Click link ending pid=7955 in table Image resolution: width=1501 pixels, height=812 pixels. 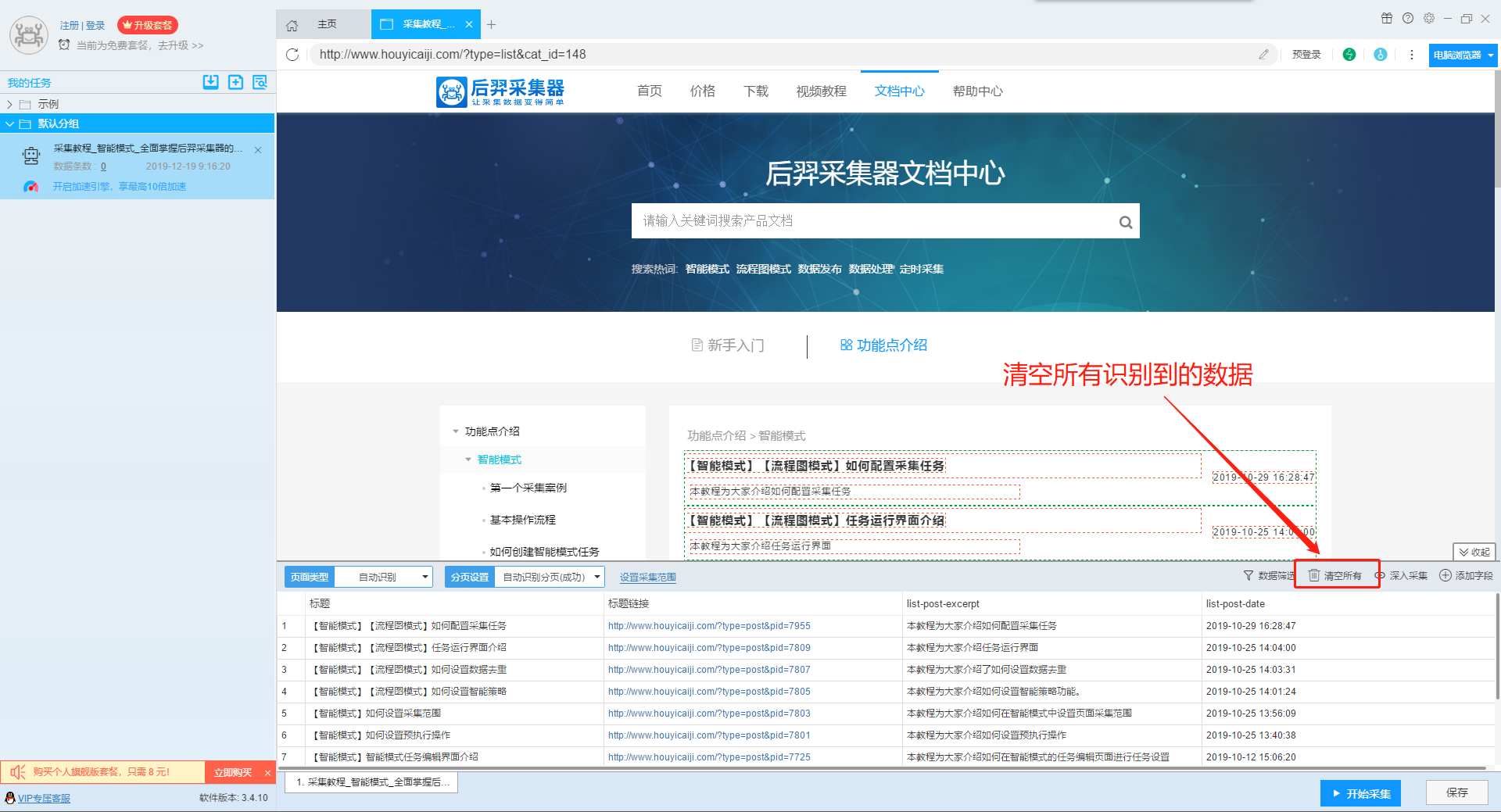(x=709, y=626)
